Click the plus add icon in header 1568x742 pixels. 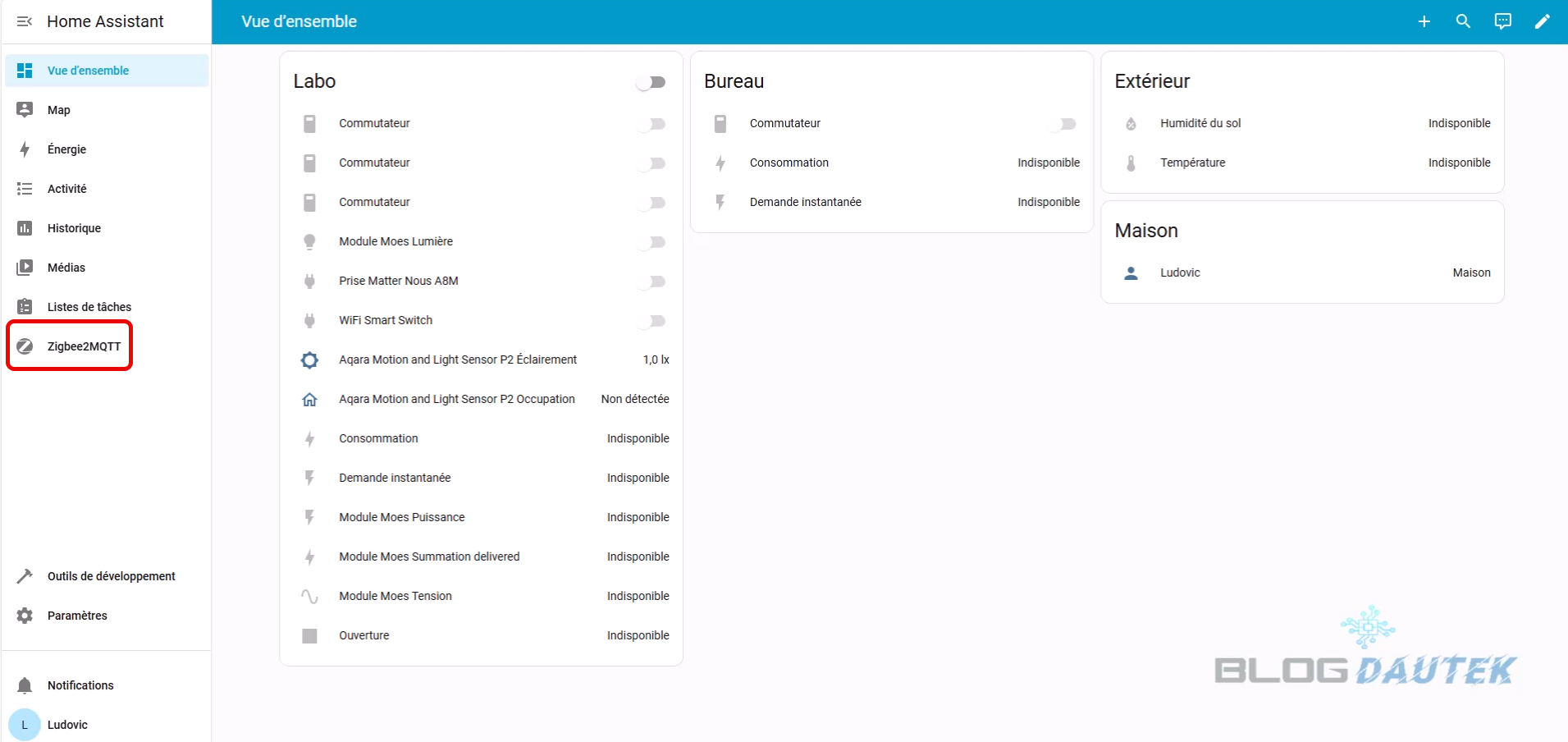pos(1424,21)
